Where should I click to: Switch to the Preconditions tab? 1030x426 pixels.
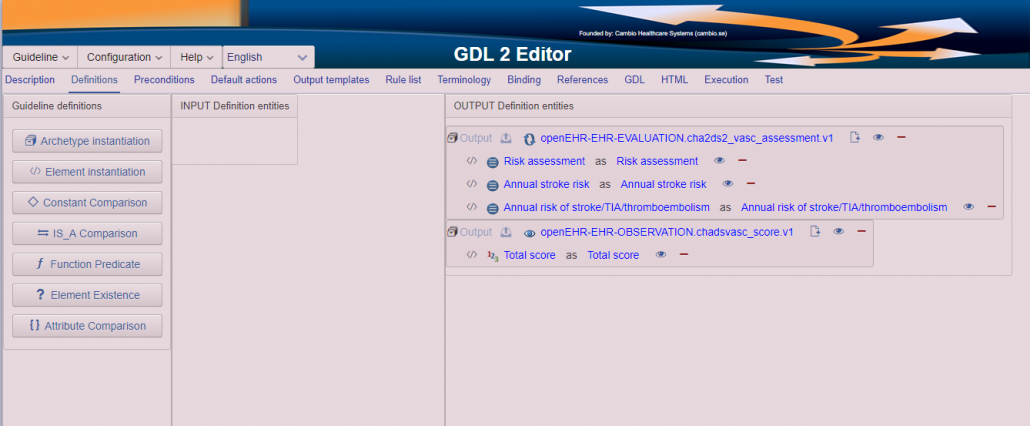pos(164,80)
